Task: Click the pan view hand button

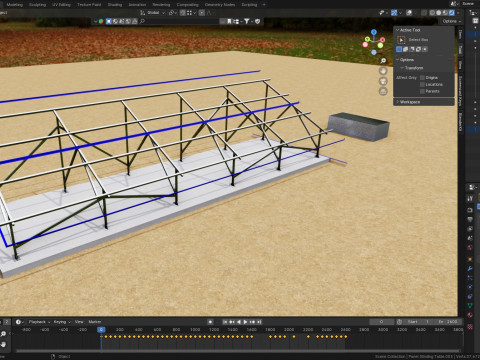Action: click(x=383, y=71)
